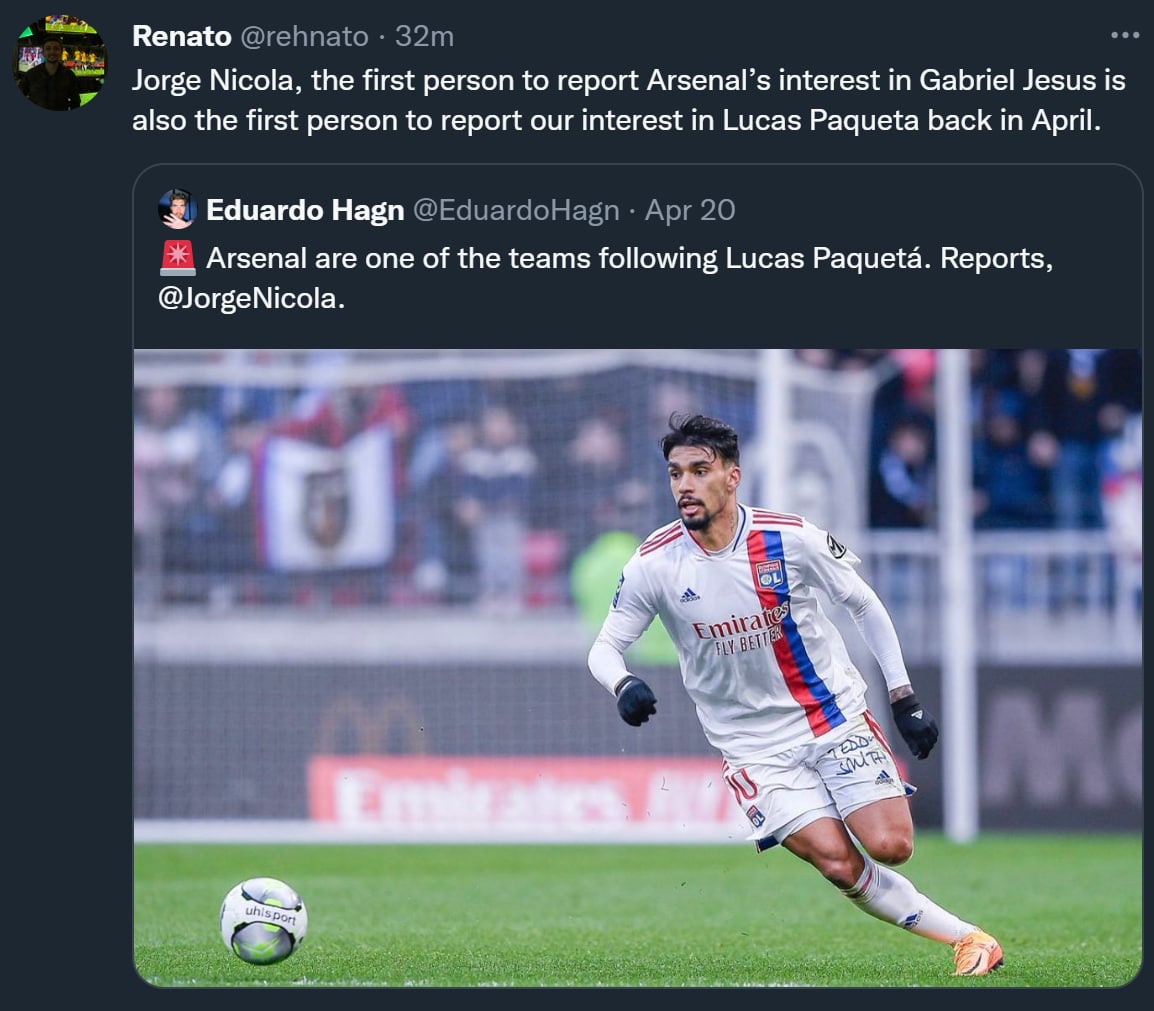
Task: Open quoted tweet text about Arsenal following Paquetá
Action: [x=606, y=278]
